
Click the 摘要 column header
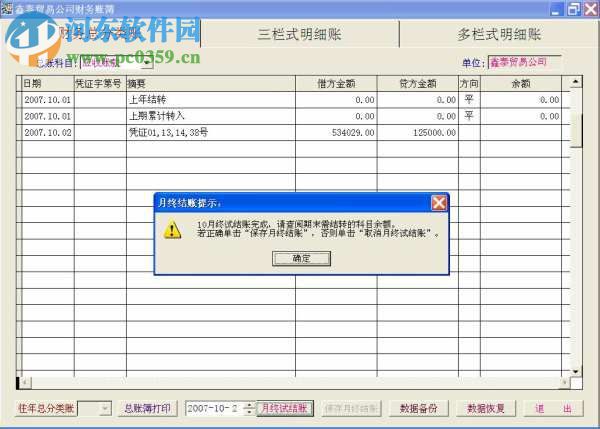(211, 83)
